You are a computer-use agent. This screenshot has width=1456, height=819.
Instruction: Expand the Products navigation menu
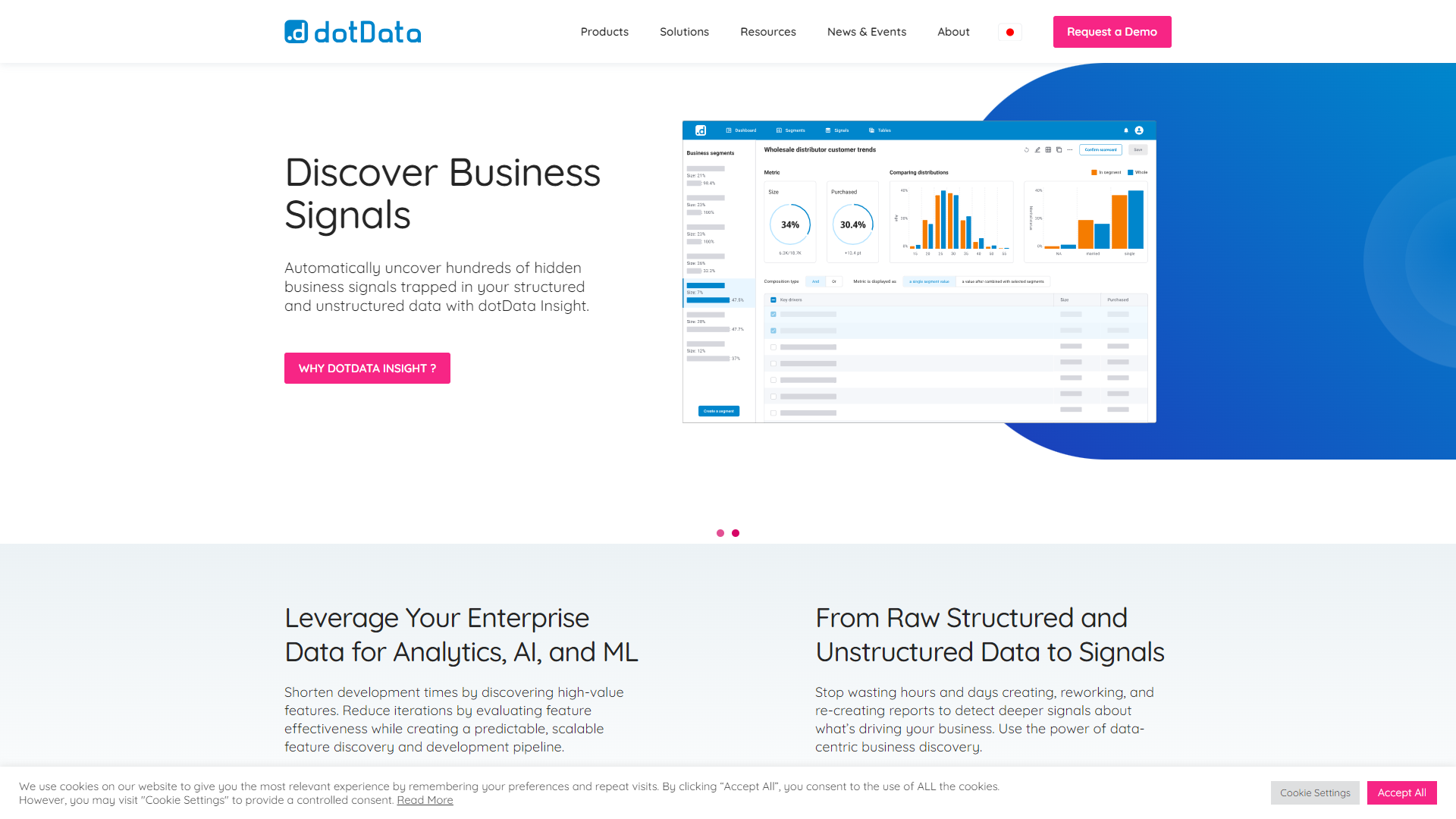[604, 31]
